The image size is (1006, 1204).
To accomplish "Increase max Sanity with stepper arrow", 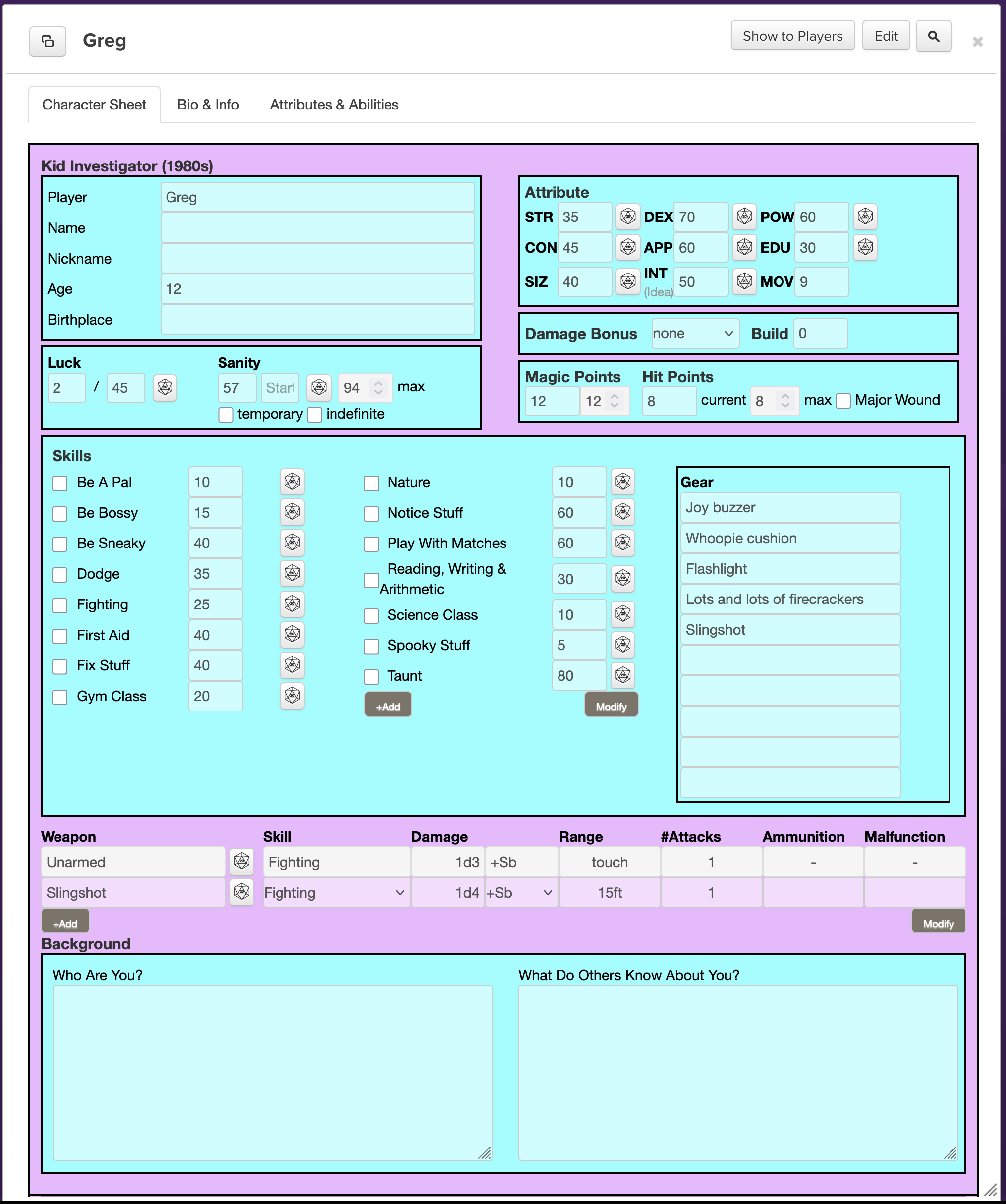I will (x=378, y=383).
